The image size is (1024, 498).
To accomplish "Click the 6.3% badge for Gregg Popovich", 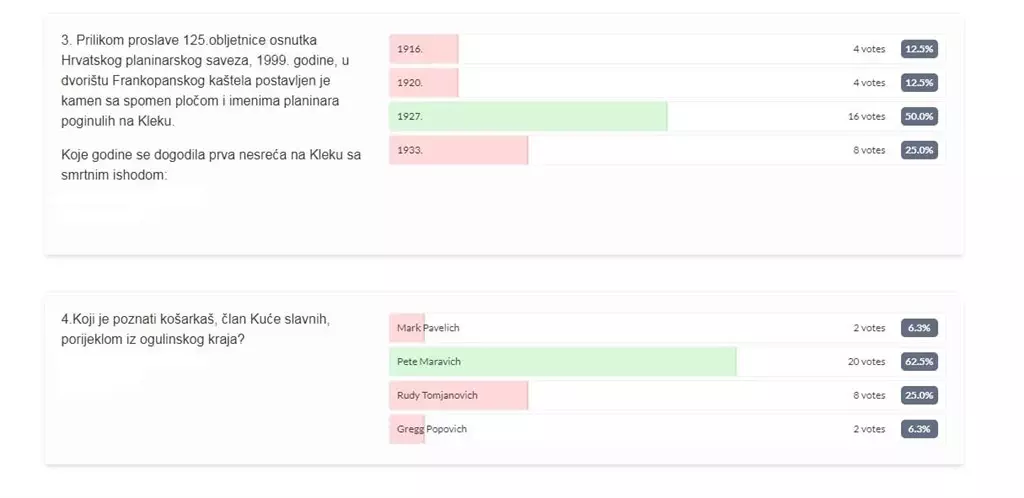I will (919, 429).
